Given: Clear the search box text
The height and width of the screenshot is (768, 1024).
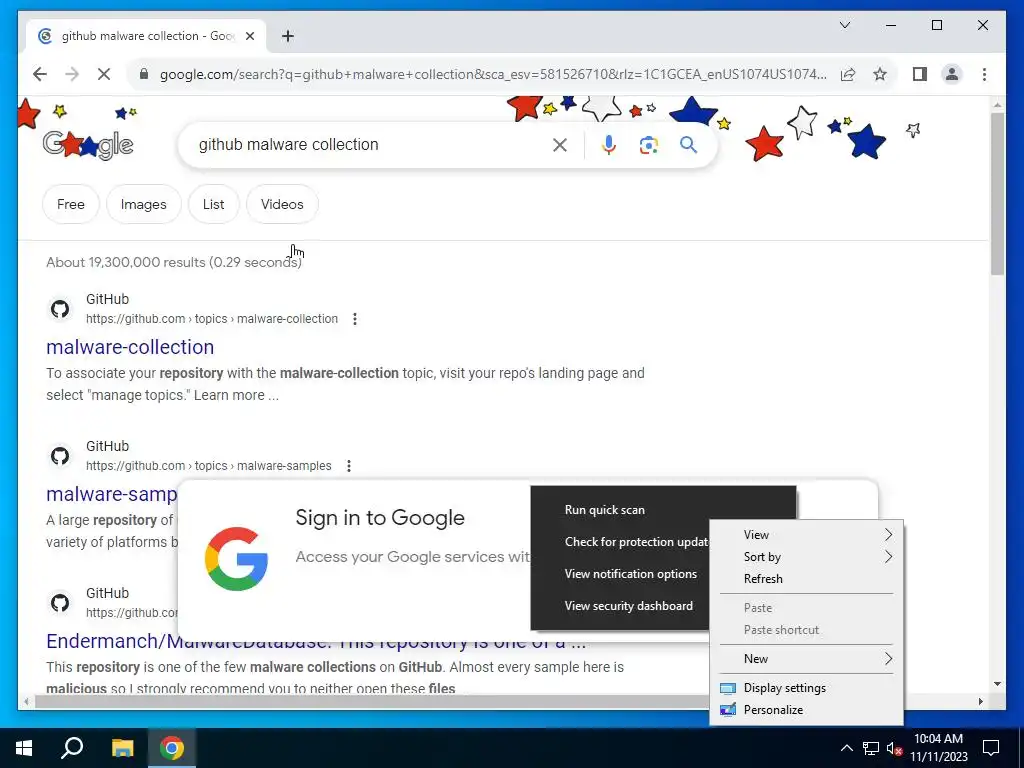Looking at the screenshot, I should point(560,145).
